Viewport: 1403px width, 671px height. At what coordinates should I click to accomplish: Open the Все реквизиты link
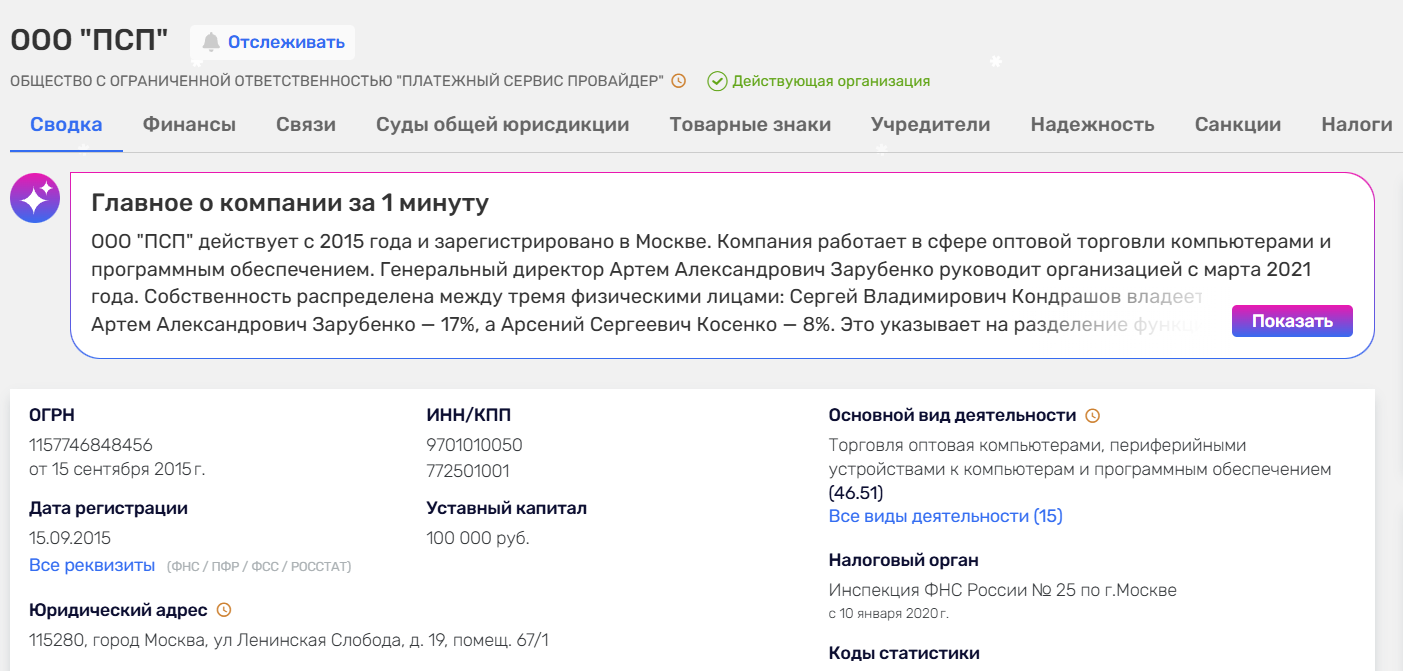pyautogui.click(x=92, y=566)
